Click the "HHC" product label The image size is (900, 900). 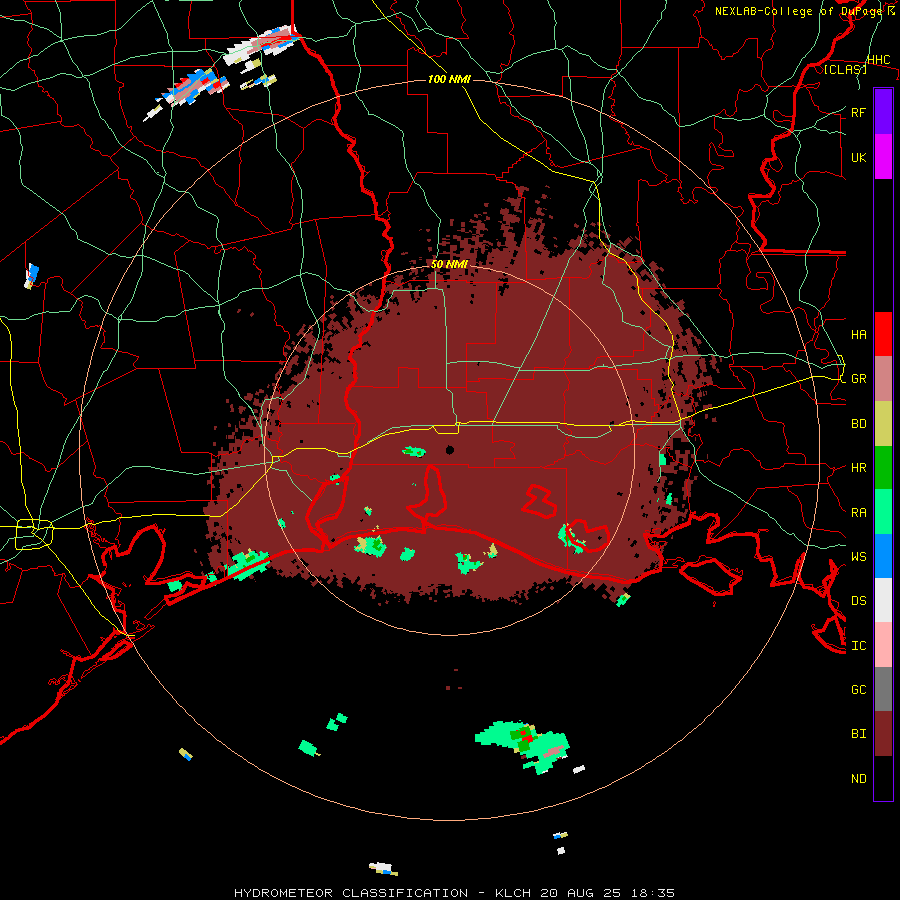[879, 60]
